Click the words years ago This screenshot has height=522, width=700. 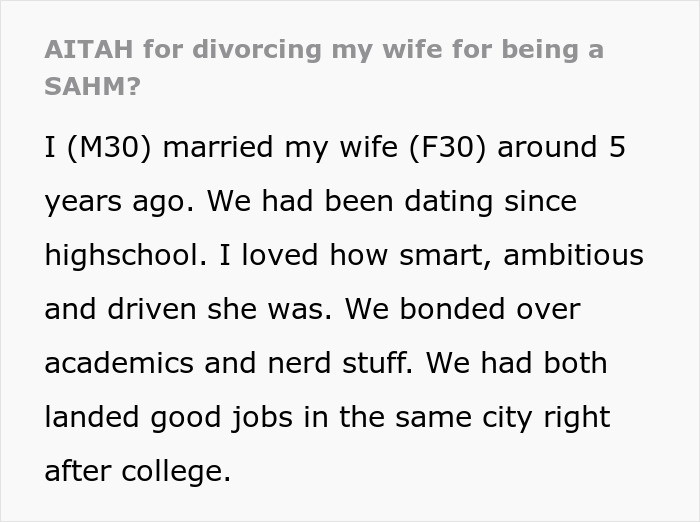coord(119,201)
